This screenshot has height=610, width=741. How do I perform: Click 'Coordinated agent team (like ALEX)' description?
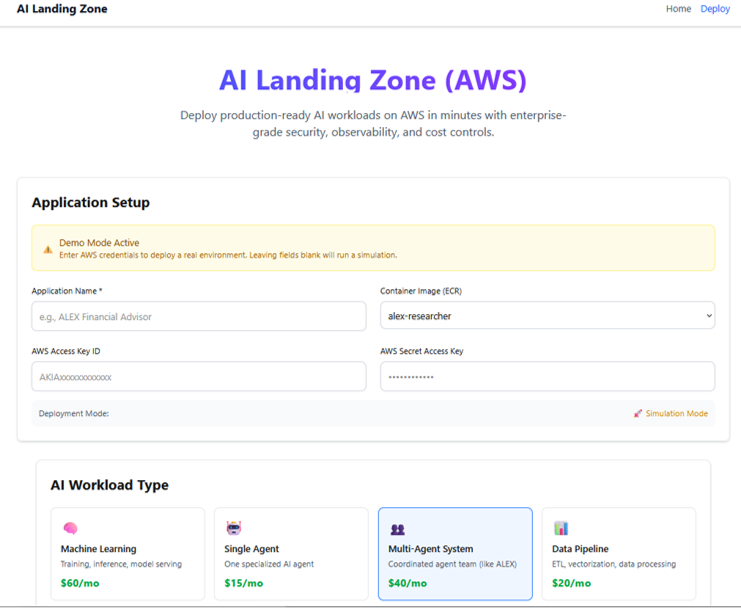(452, 564)
